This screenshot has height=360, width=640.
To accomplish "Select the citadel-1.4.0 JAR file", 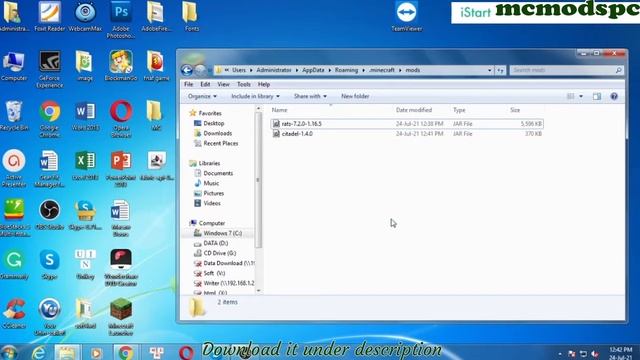I will [407, 134].
